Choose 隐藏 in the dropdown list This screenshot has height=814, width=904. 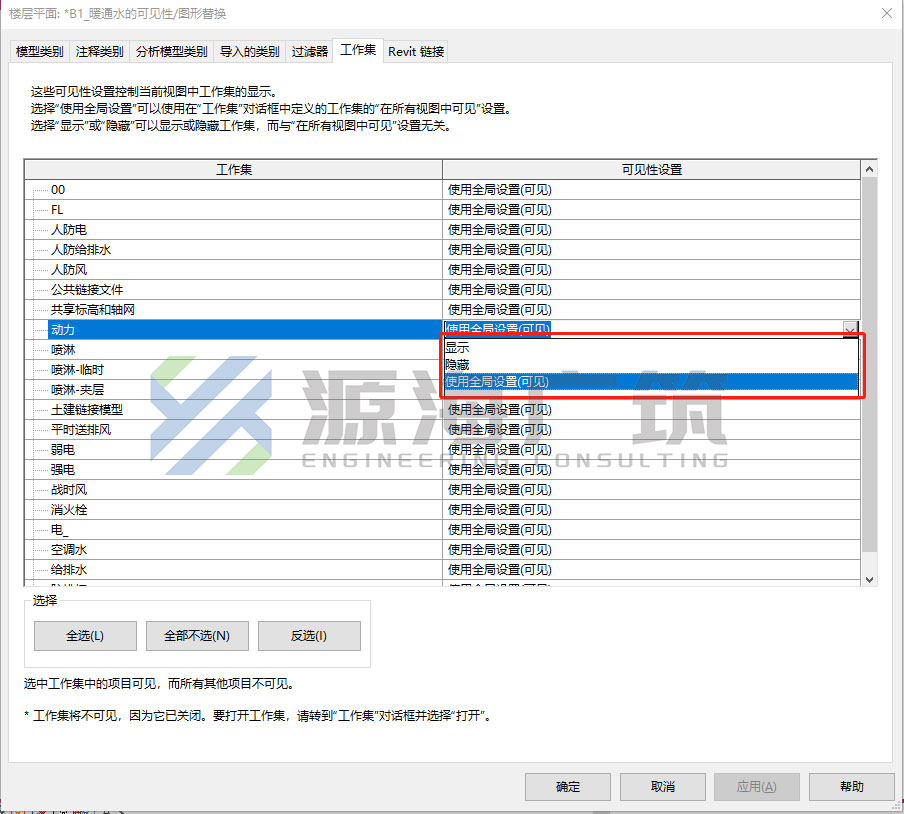[651, 364]
